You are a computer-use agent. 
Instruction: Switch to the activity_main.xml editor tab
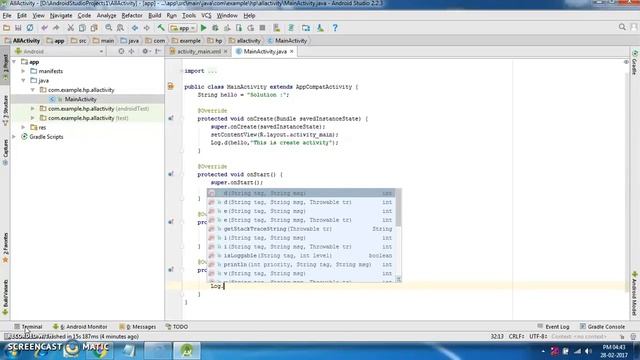tap(199, 51)
